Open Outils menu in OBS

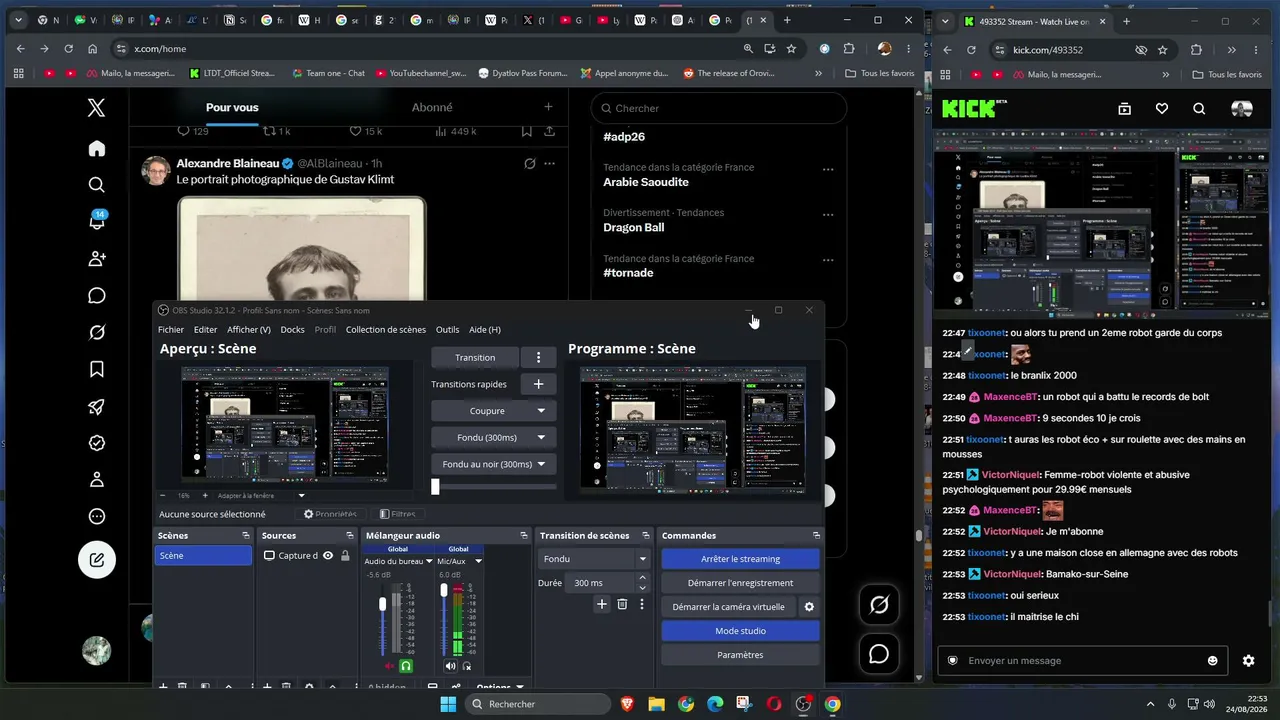coord(447,330)
